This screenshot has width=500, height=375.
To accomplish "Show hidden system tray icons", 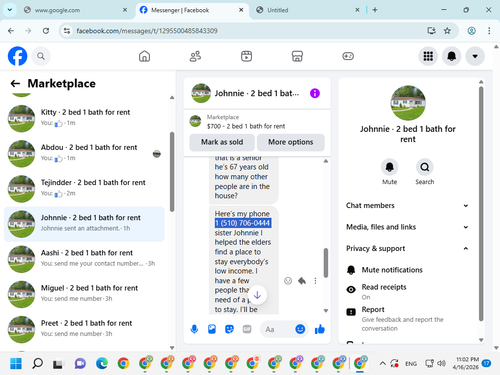I will tap(382, 363).
